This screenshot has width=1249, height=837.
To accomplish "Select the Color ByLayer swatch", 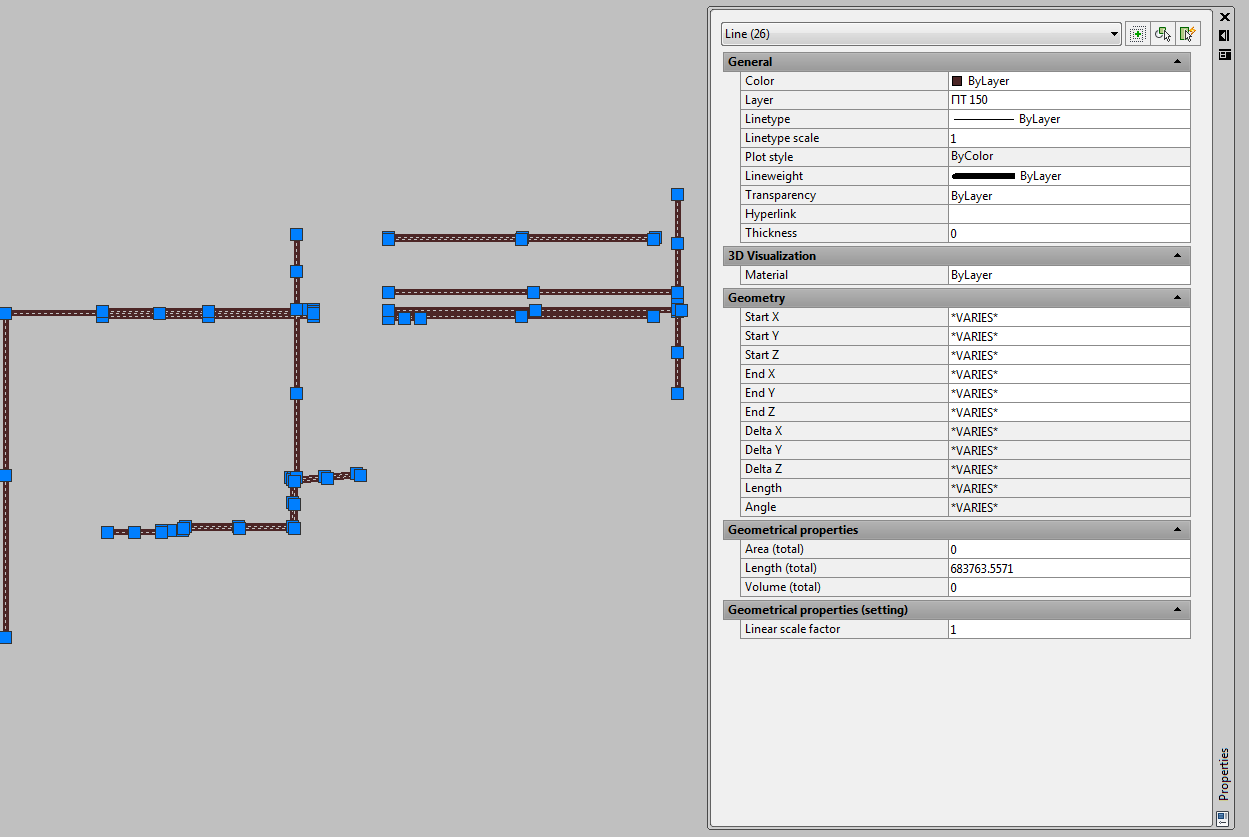I will point(956,80).
